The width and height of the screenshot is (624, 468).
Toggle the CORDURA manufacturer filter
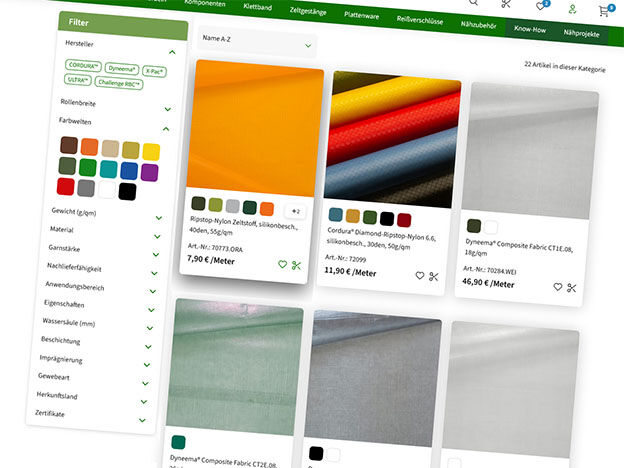[x=84, y=65]
